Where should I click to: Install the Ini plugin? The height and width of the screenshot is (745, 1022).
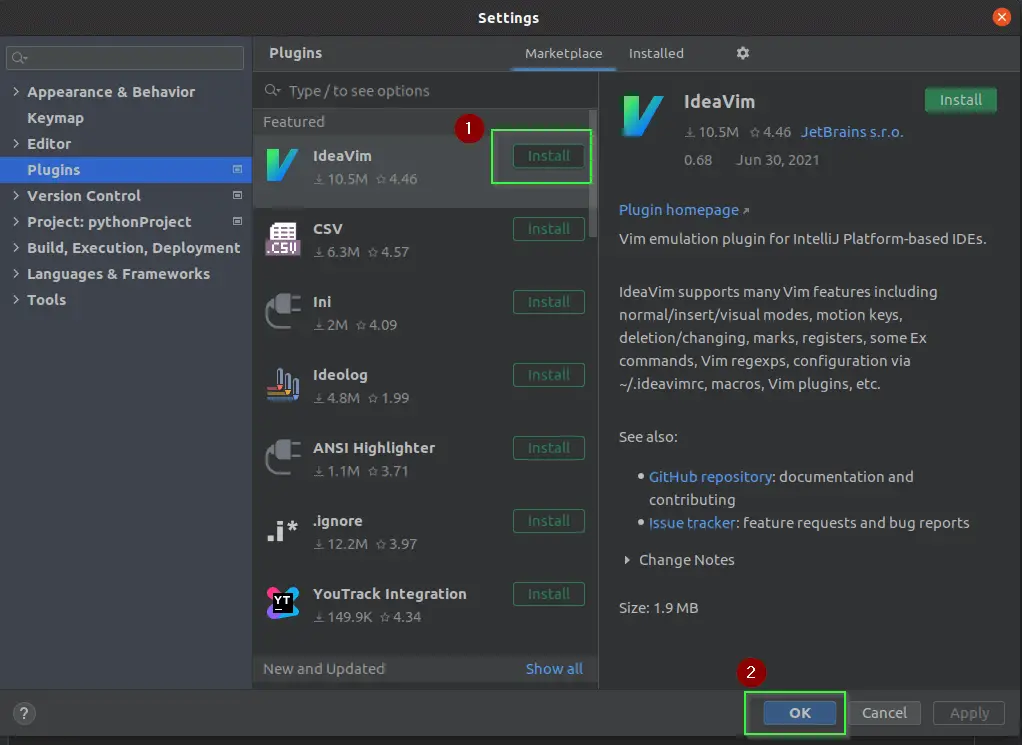(549, 302)
